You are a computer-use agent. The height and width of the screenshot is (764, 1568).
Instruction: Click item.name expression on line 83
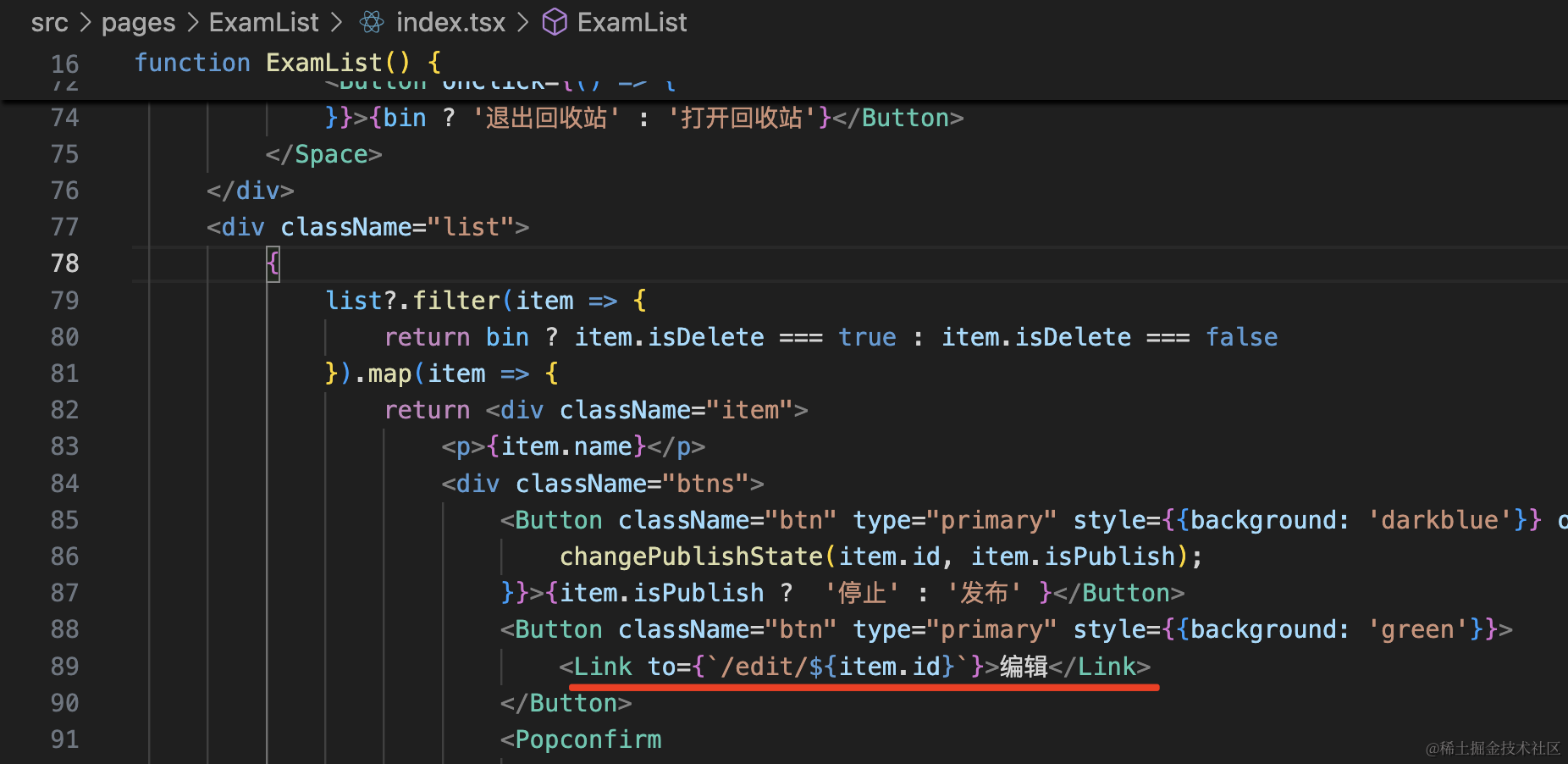point(566,446)
